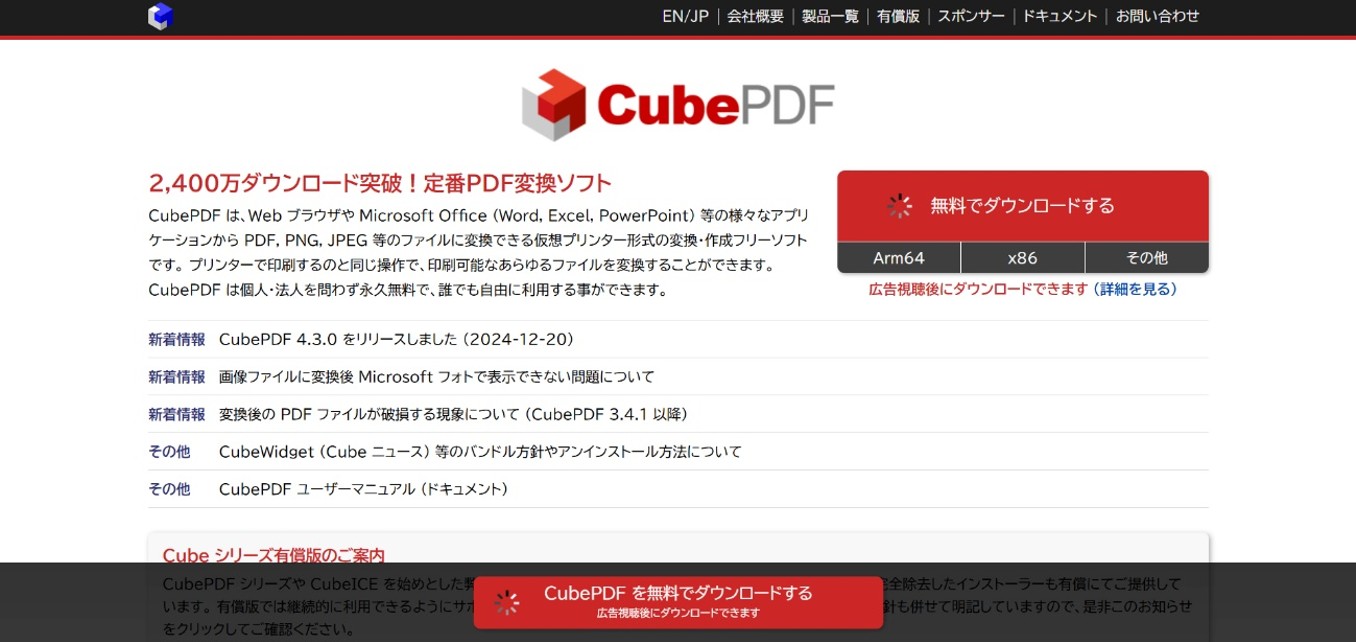Open the Microsoft フォト display issue article
1356x642 pixels.
[x=435, y=376]
